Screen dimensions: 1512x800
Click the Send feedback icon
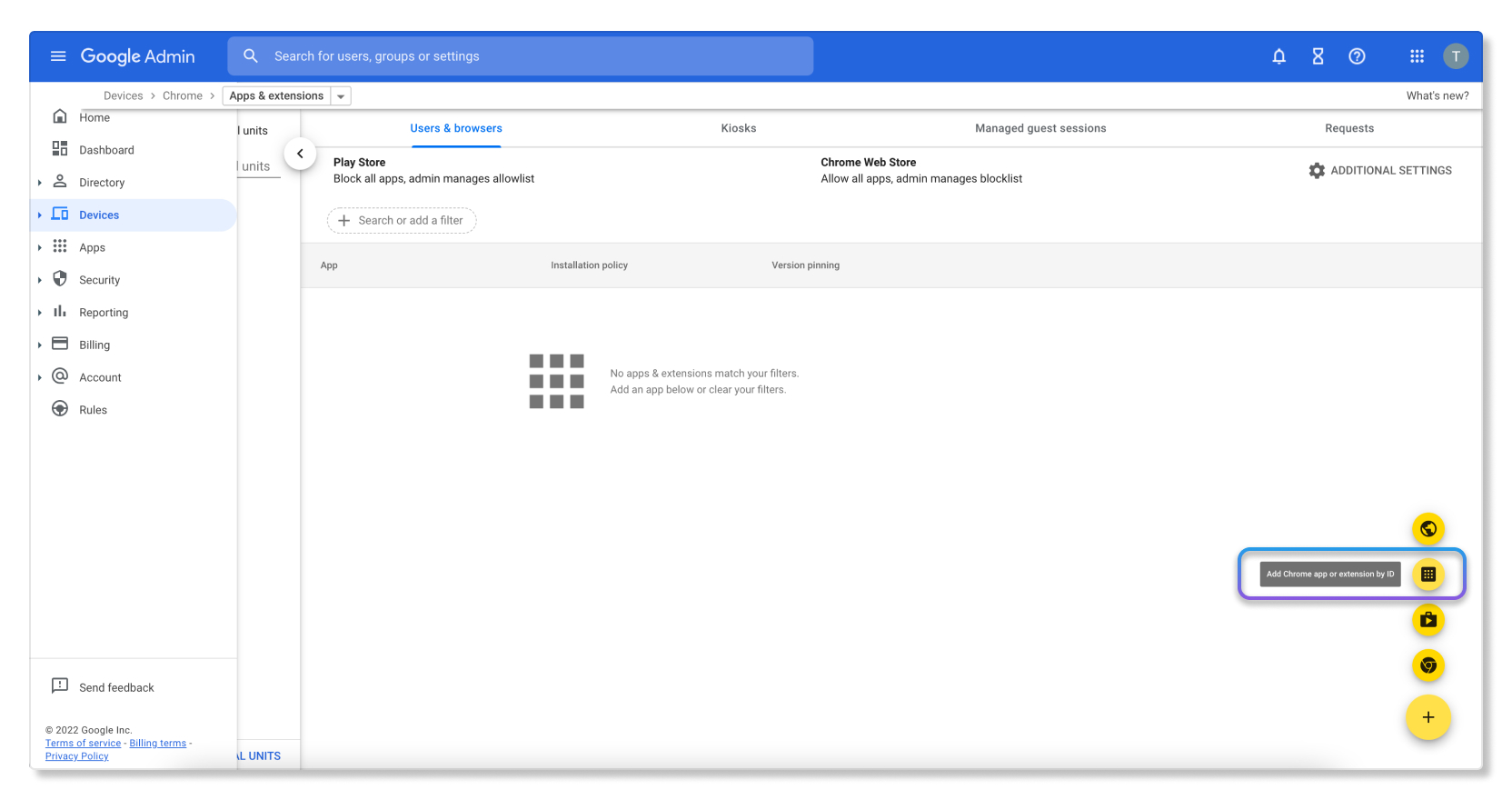(60, 685)
